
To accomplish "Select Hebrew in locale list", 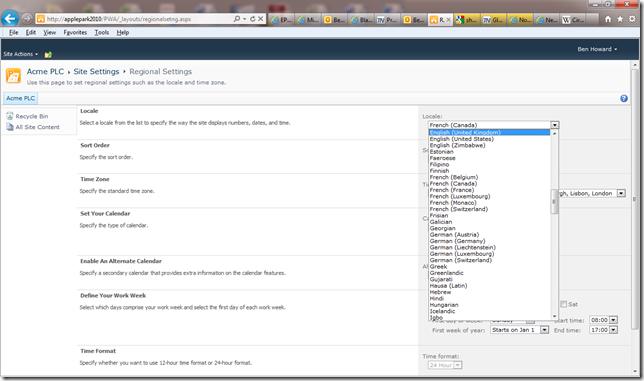I will pos(489,292).
